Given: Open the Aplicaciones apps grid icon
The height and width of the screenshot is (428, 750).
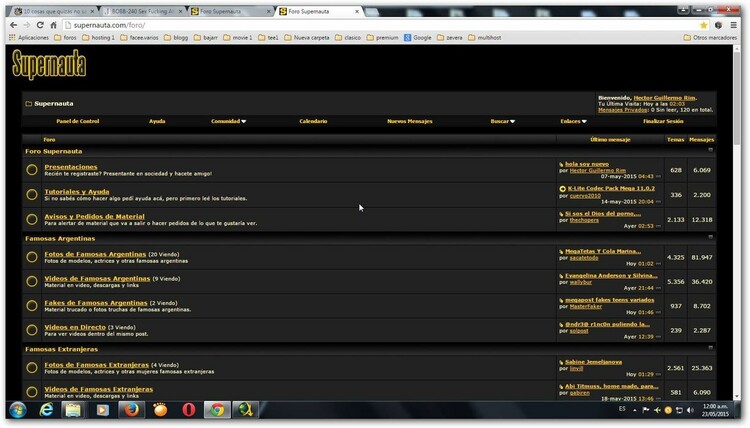Looking at the screenshot, I should [x=12, y=37].
